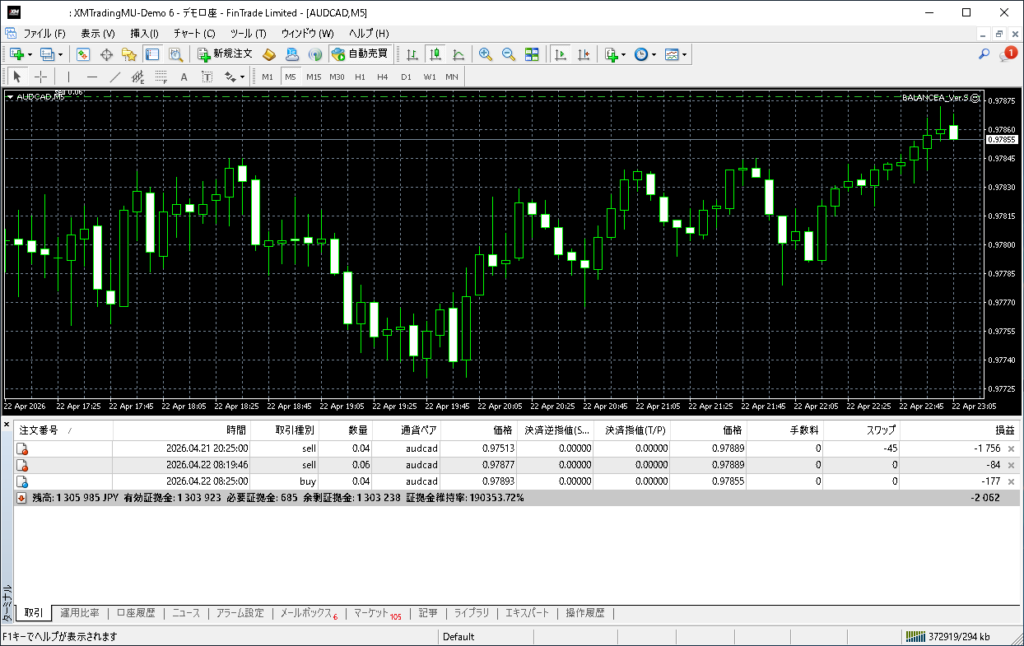Close the 0.06 lot sell position

pyautogui.click(x=1011, y=465)
